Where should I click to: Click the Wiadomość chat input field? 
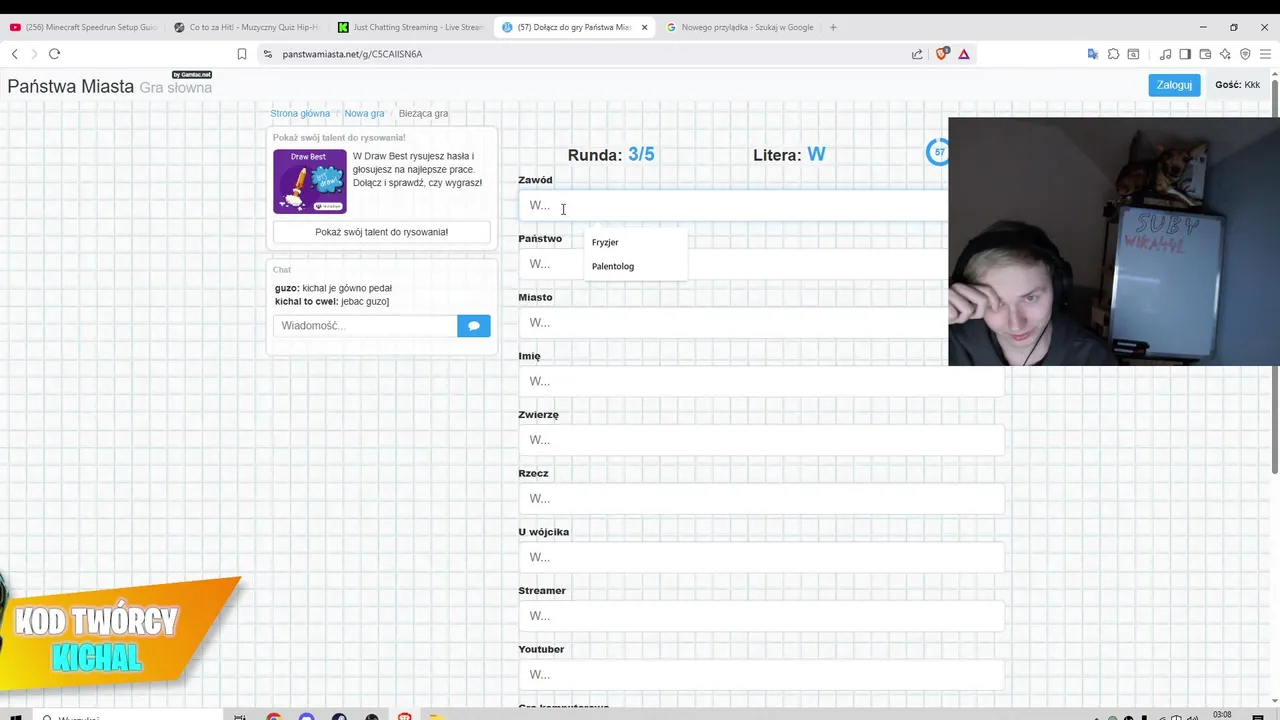tap(365, 326)
